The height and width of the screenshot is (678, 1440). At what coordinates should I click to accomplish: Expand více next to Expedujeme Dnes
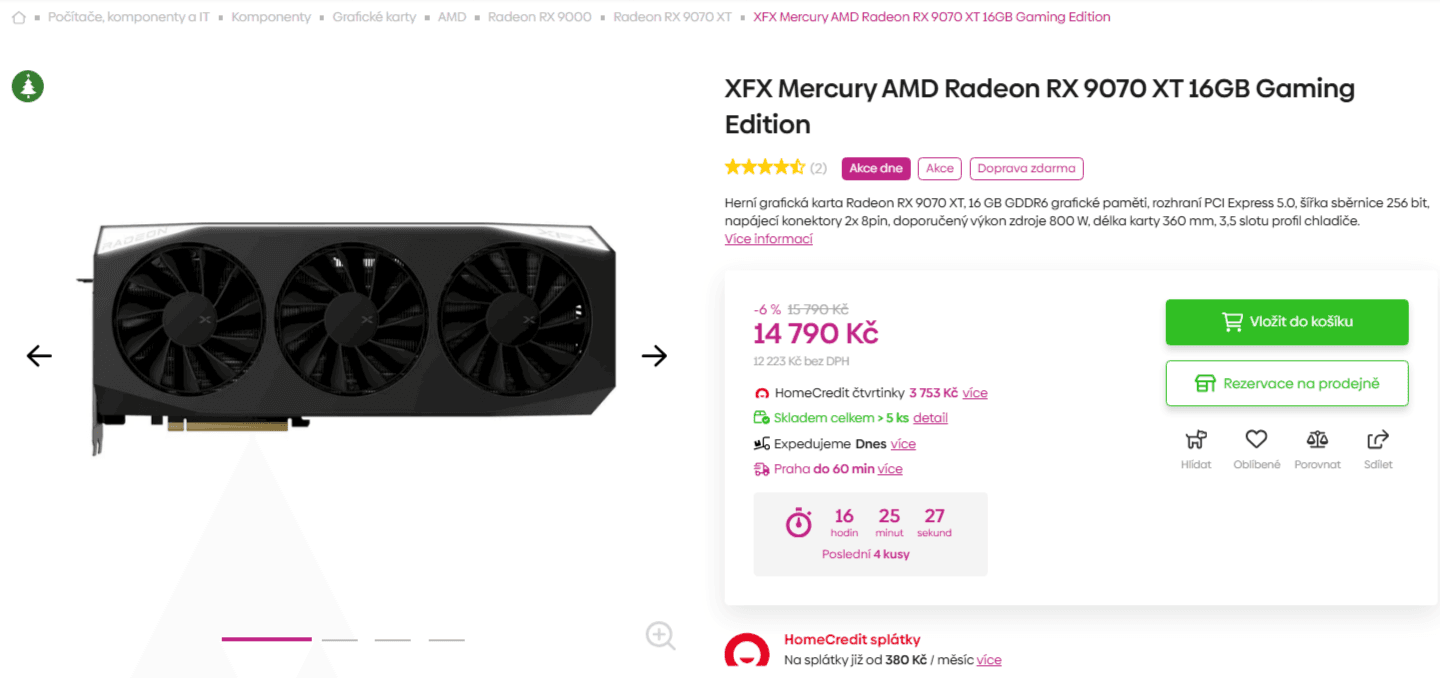click(x=903, y=443)
